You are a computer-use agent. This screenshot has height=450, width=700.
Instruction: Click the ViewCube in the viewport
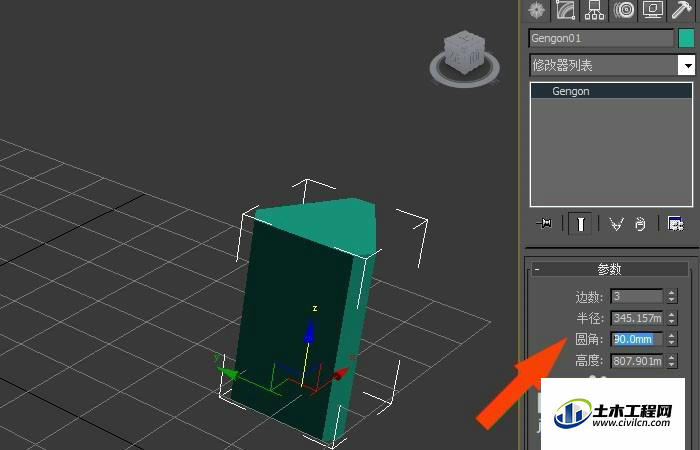click(x=465, y=51)
